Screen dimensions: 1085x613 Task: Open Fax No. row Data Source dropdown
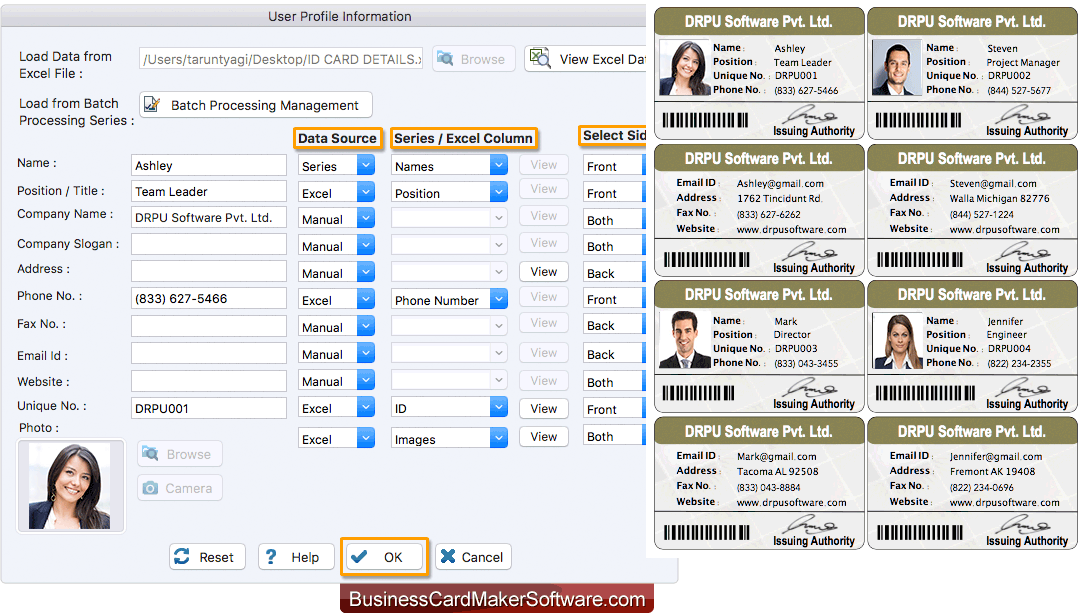[x=336, y=327]
